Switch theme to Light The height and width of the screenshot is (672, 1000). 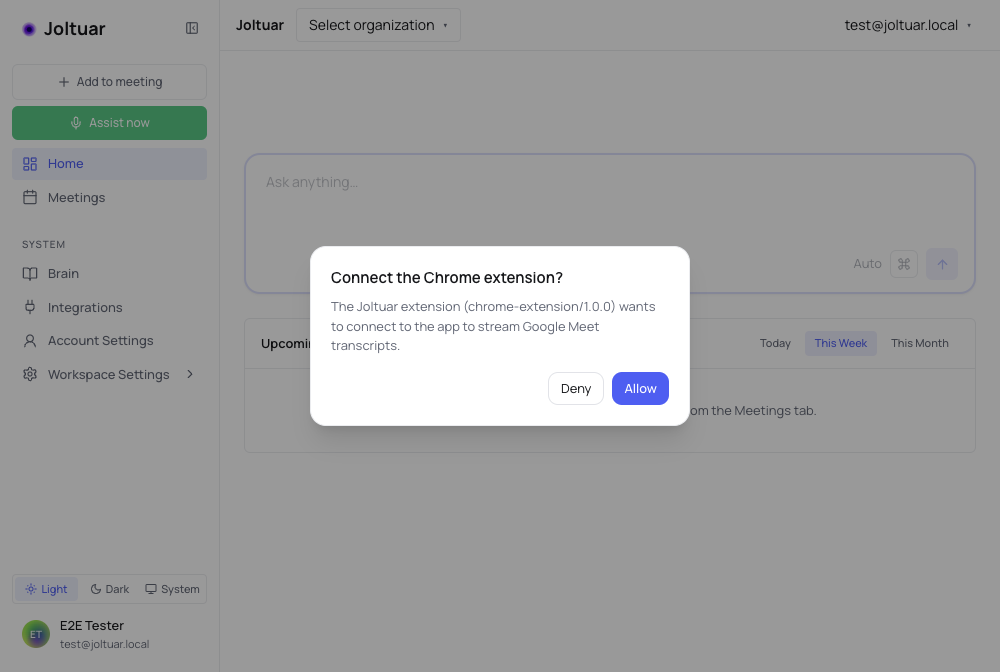[x=46, y=589]
